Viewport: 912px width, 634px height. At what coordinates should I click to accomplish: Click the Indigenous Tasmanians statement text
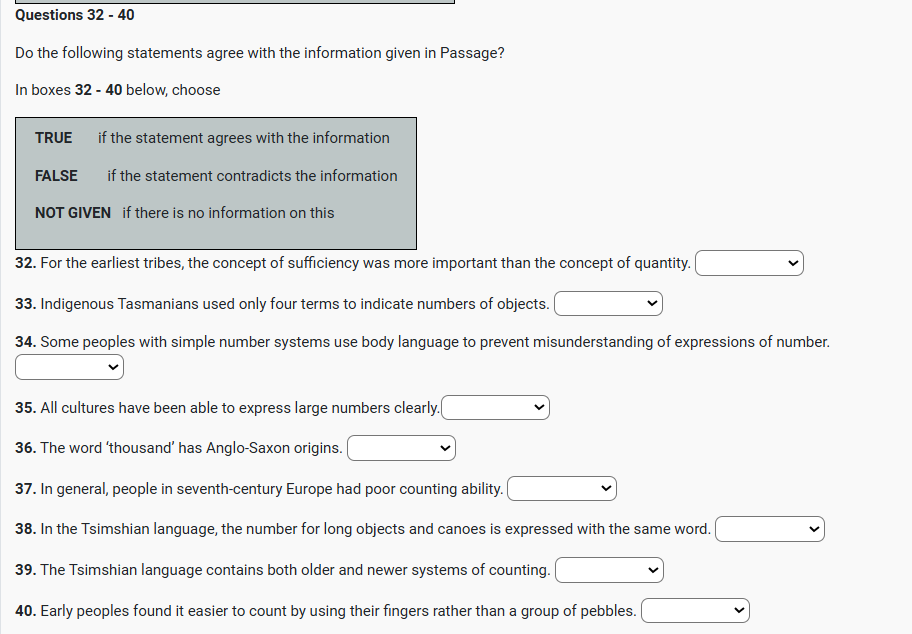[x=294, y=303]
